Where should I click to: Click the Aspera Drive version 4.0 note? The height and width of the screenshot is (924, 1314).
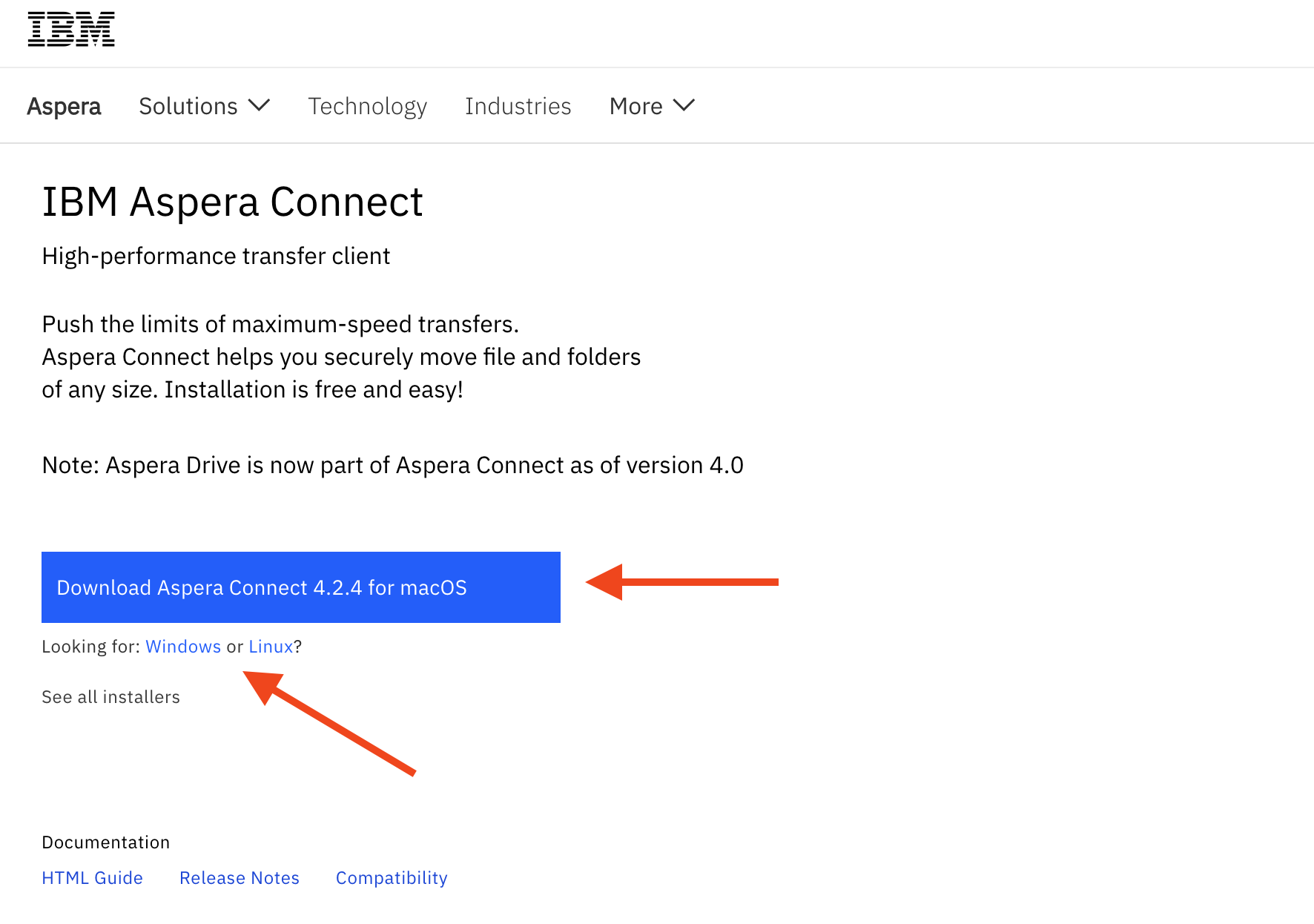pyautogui.click(x=392, y=465)
